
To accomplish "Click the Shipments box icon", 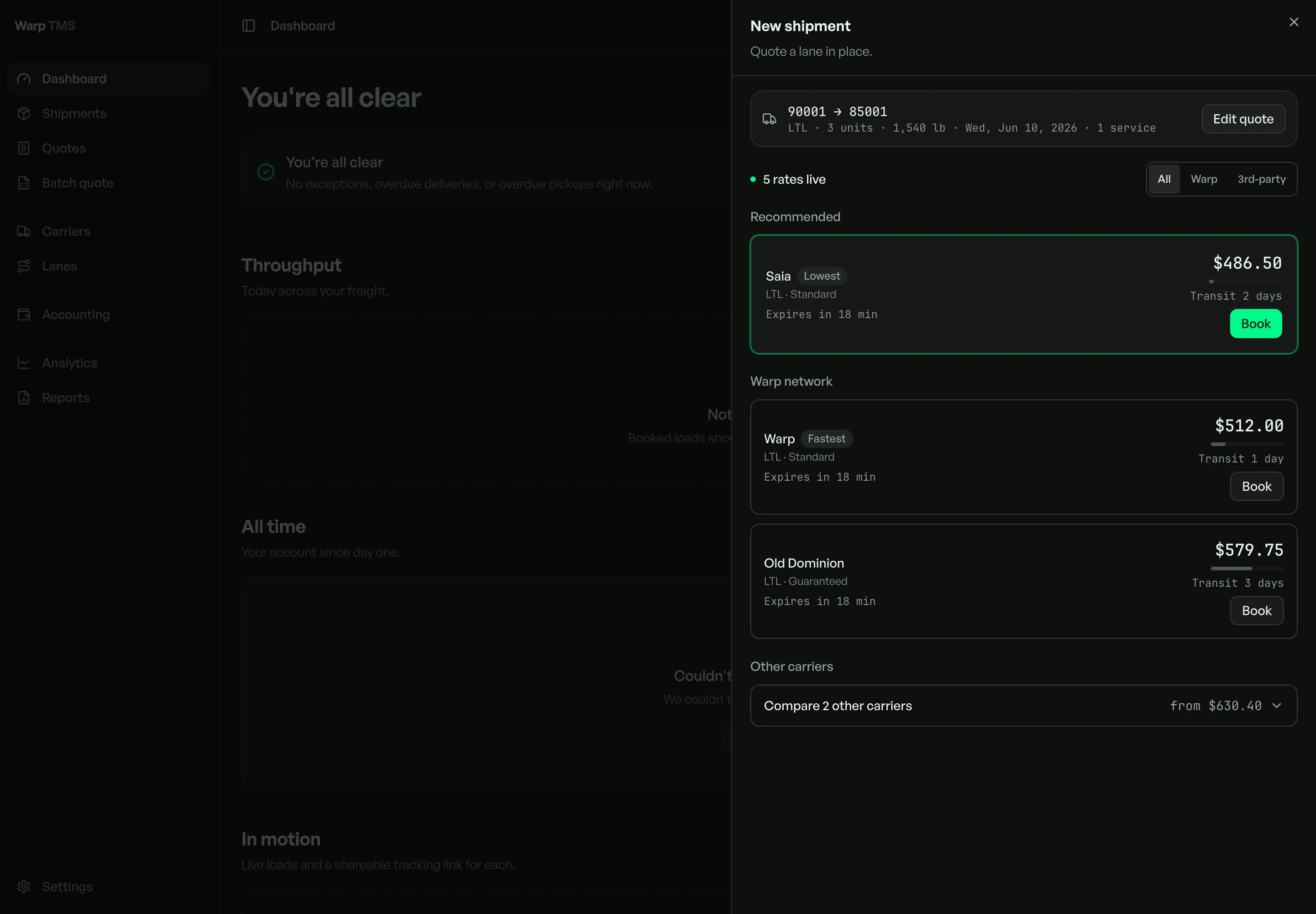I will (23, 113).
